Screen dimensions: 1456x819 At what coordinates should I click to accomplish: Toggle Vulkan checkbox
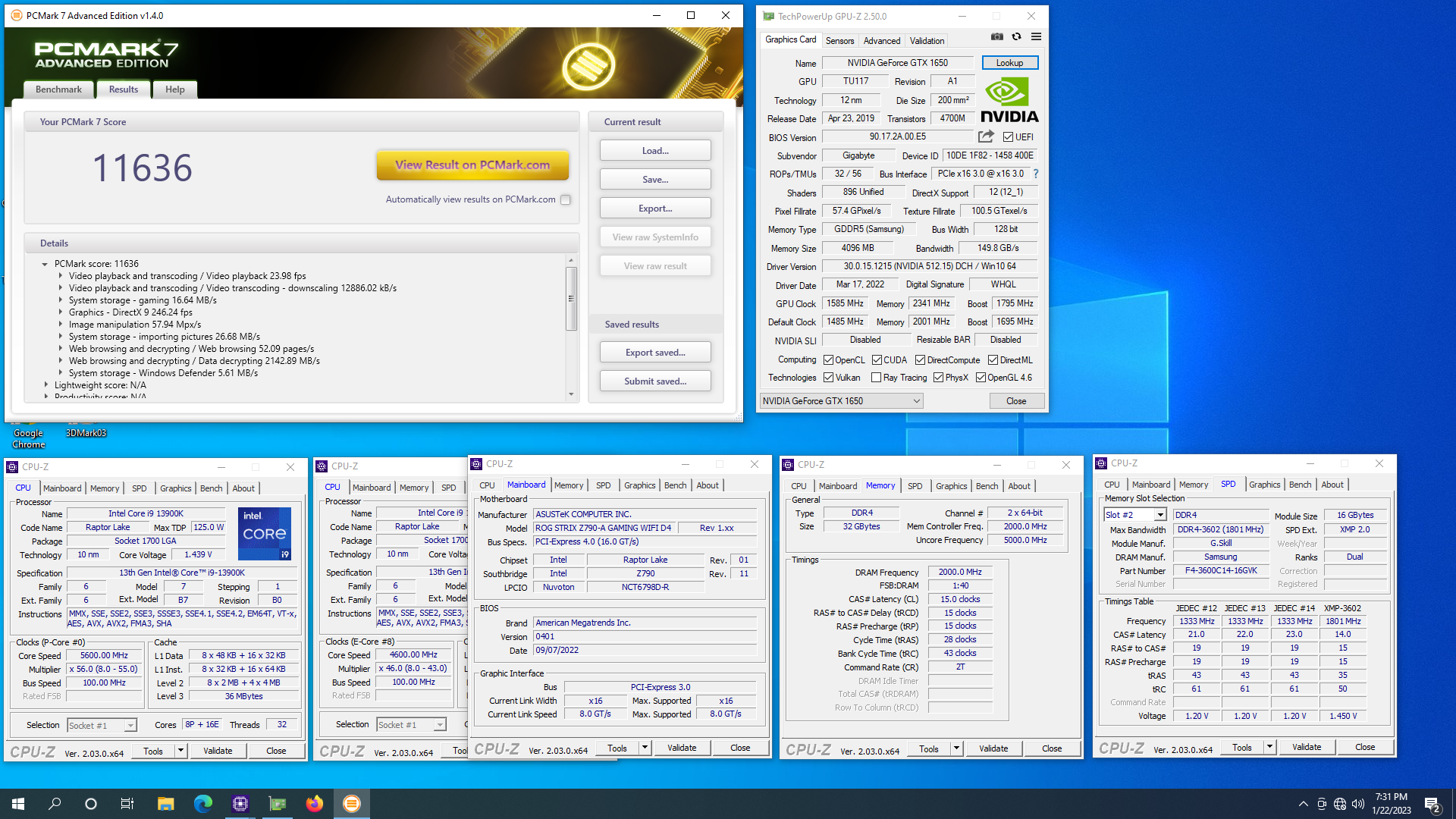tap(829, 378)
